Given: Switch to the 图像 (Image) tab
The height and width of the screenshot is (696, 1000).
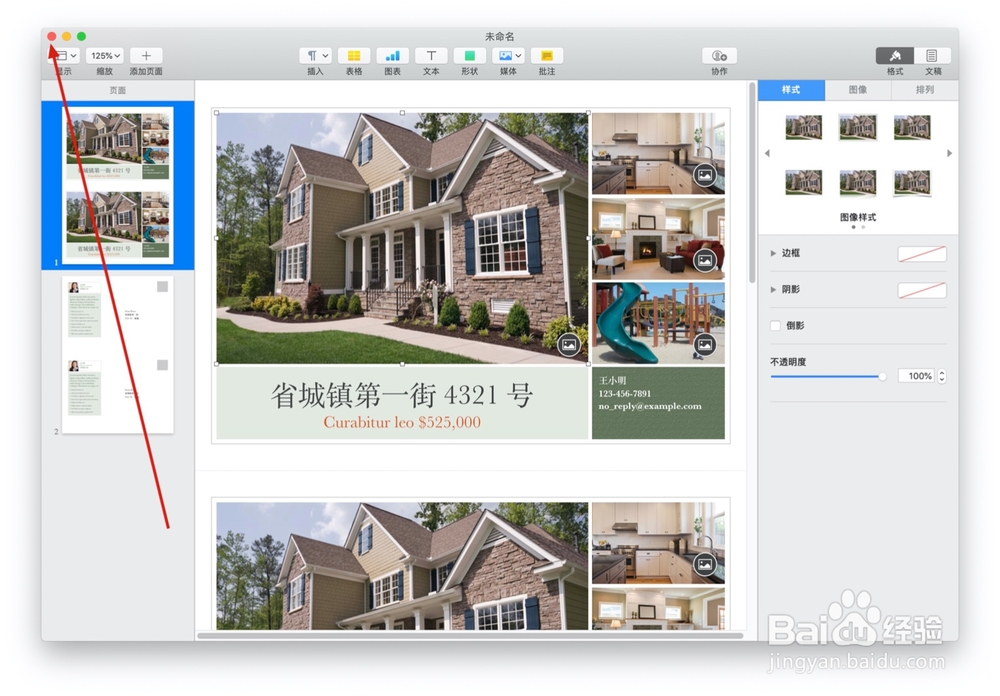Looking at the screenshot, I should pos(858,90).
